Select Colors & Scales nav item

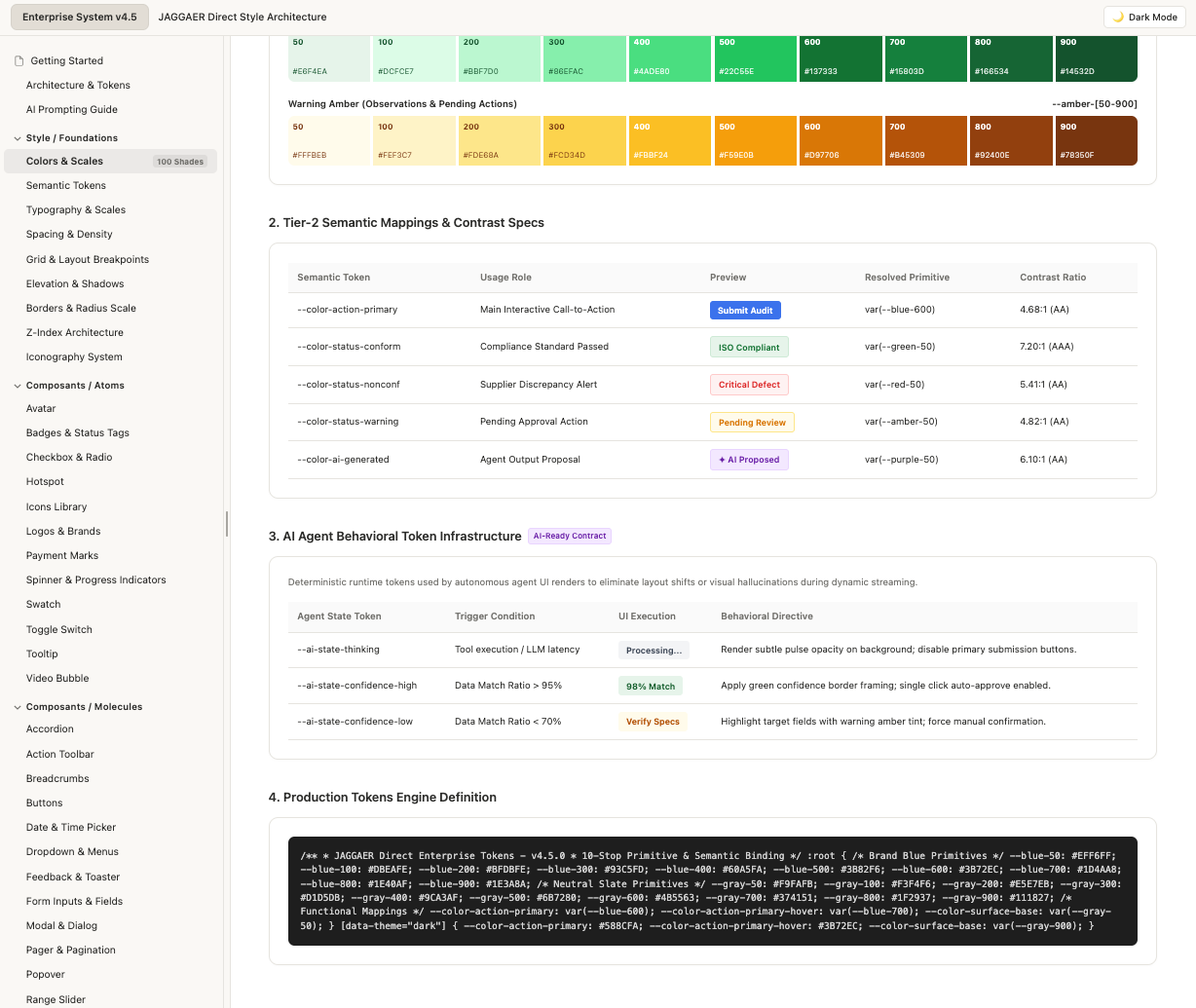[110, 161]
